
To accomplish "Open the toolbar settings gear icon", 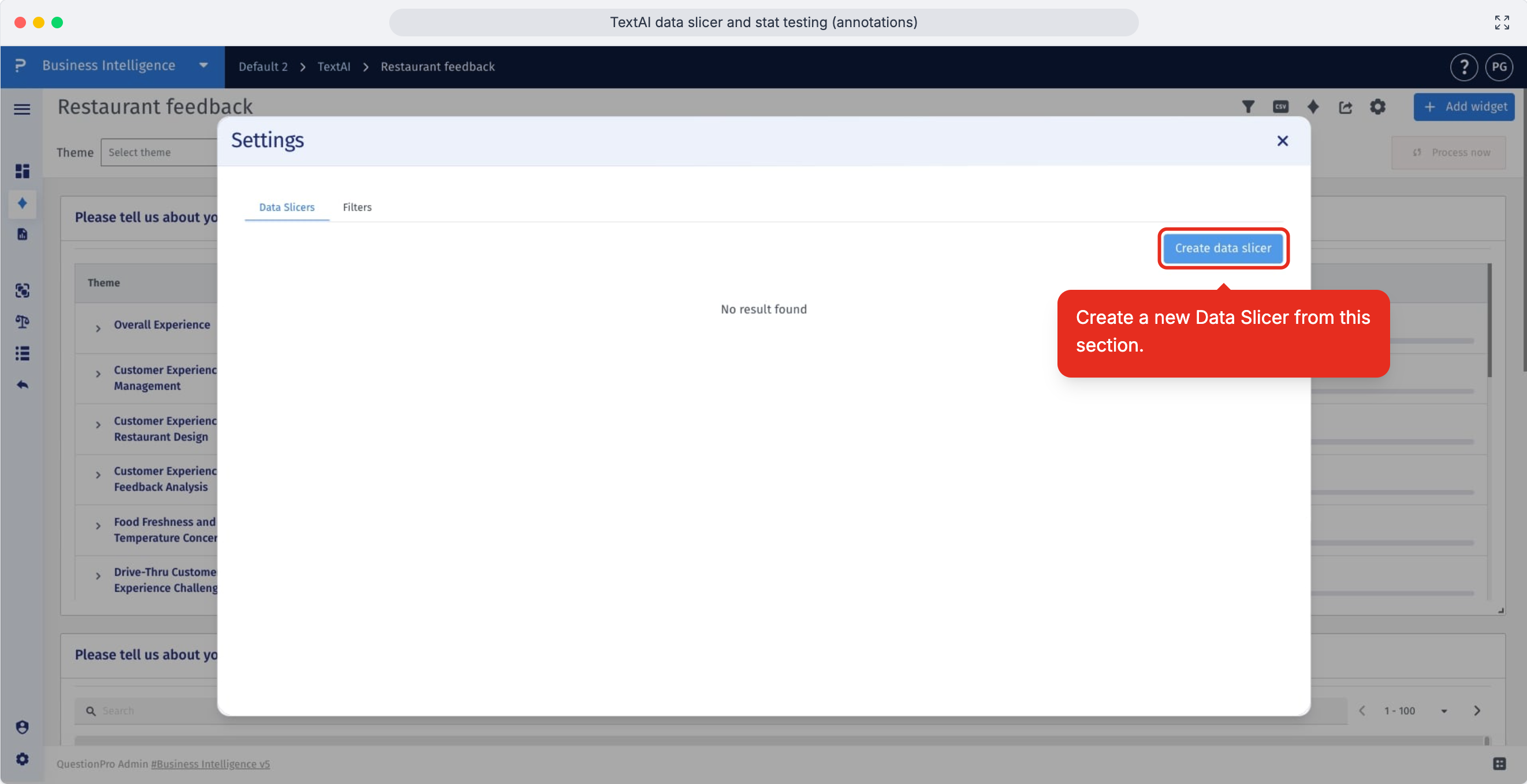I will coord(1377,107).
